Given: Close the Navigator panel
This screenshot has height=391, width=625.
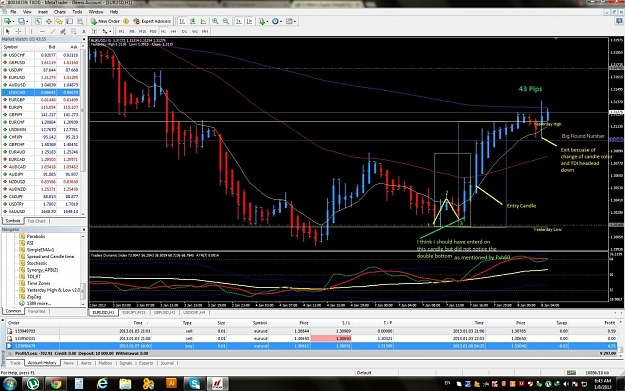Looking at the screenshot, I should pos(84,230).
